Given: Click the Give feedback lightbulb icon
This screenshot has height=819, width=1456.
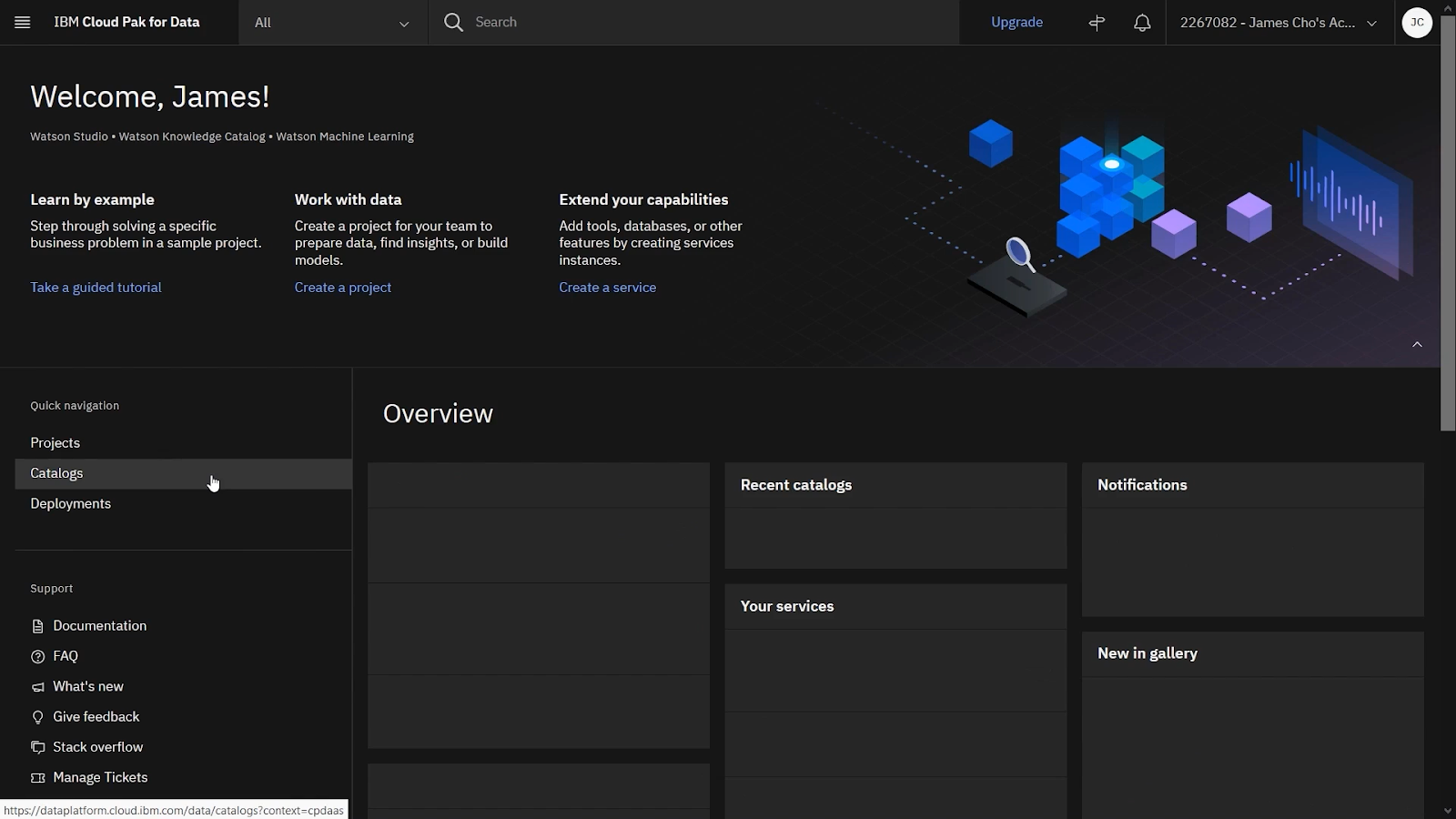Looking at the screenshot, I should (x=37, y=717).
